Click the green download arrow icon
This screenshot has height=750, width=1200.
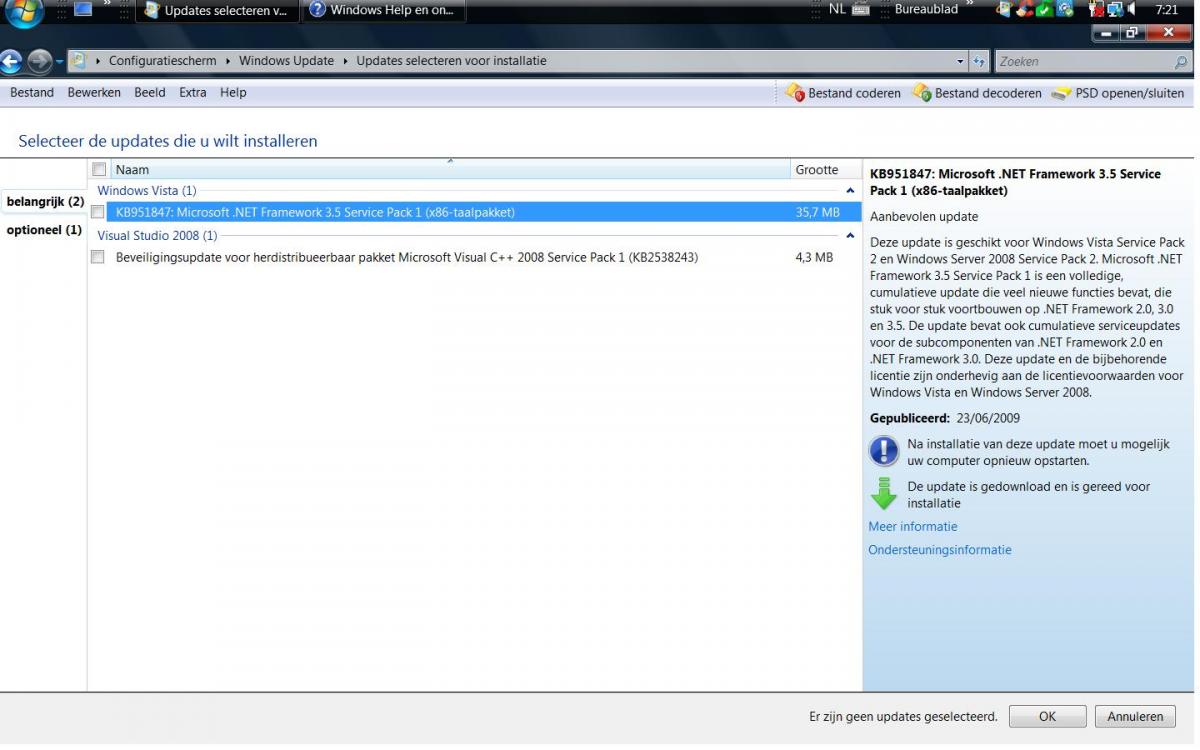[884, 494]
